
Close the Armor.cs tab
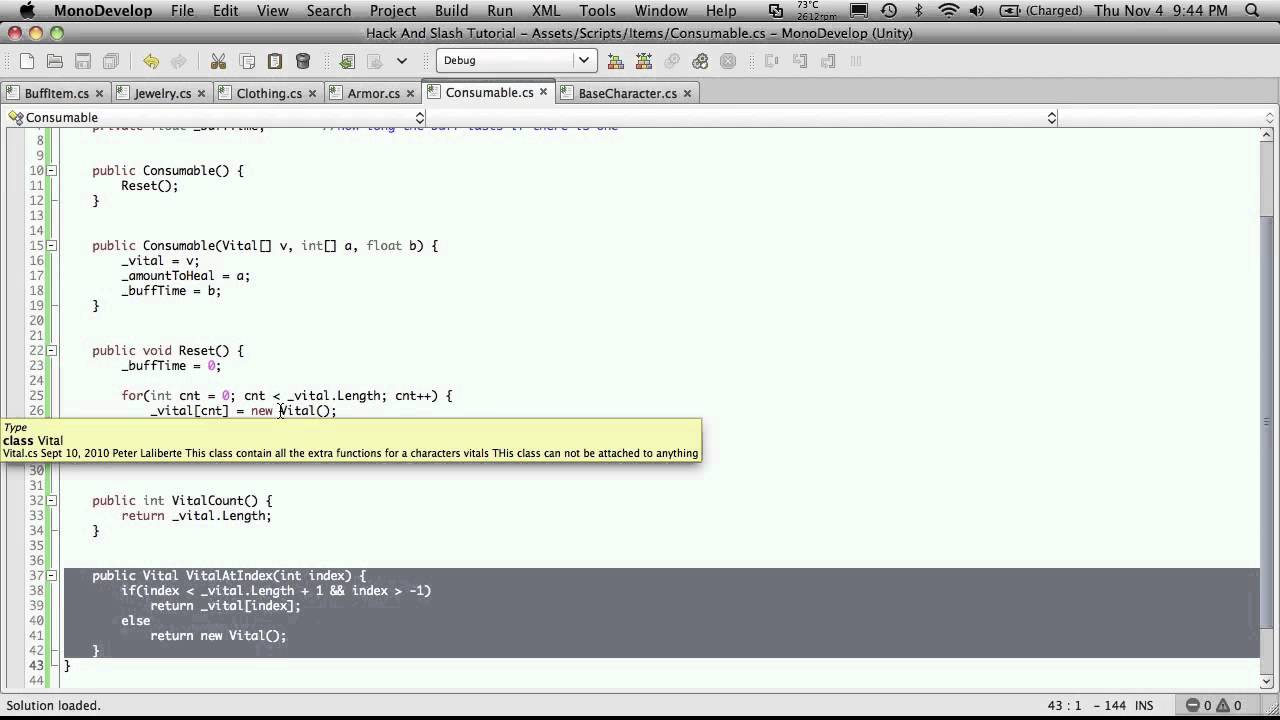point(410,93)
